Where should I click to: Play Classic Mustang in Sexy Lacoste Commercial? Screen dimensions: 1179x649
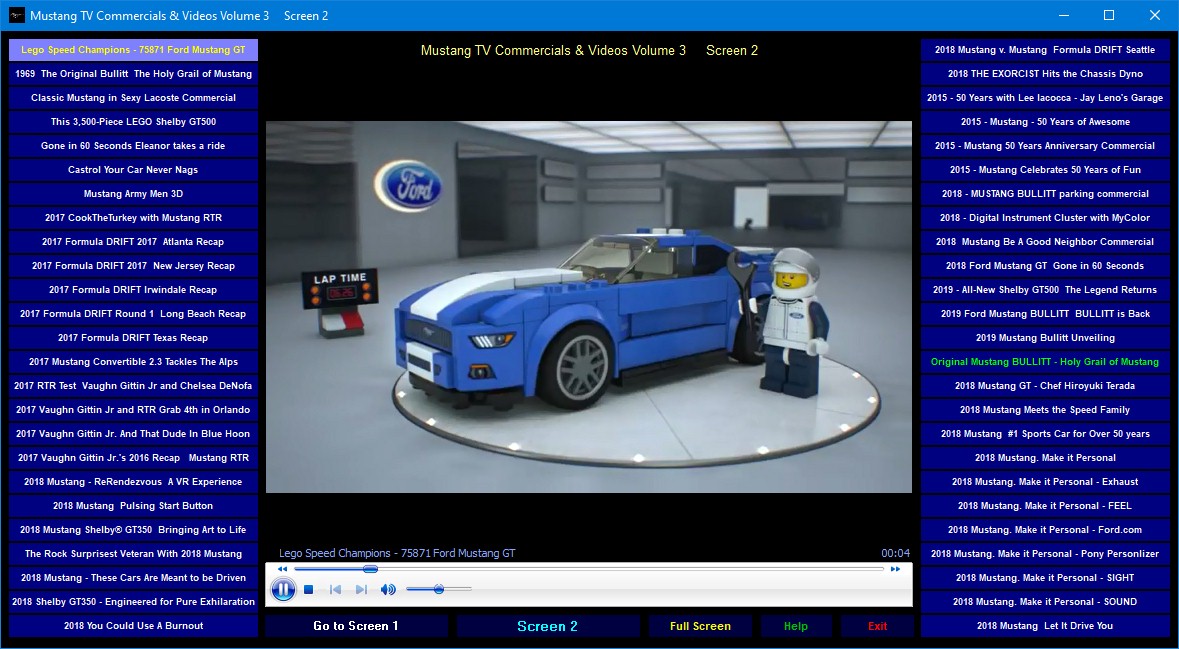click(133, 98)
